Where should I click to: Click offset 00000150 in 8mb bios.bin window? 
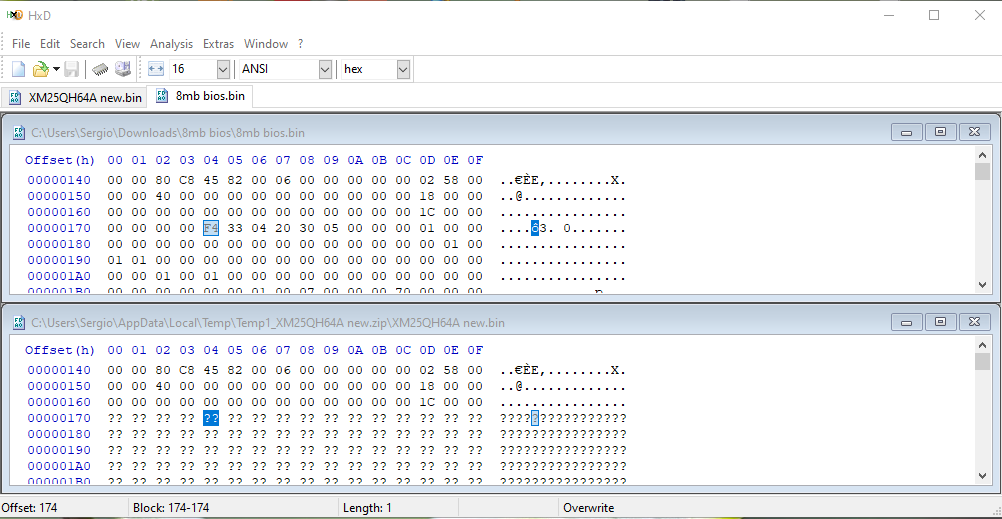59,196
